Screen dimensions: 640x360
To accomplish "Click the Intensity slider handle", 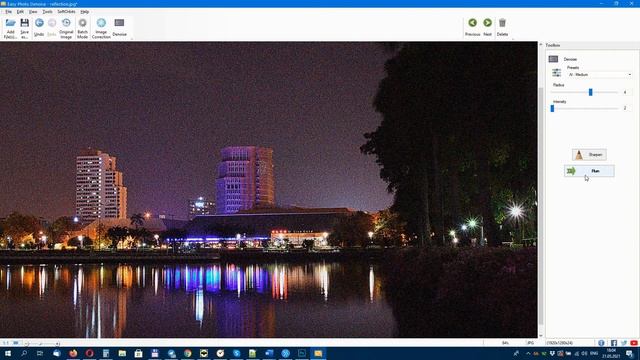I will [552, 109].
